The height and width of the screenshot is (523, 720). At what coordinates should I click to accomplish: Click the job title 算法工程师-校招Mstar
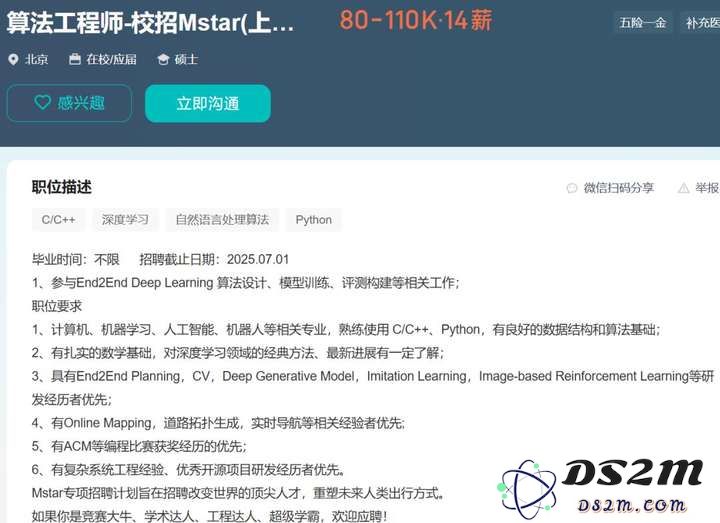[150, 22]
